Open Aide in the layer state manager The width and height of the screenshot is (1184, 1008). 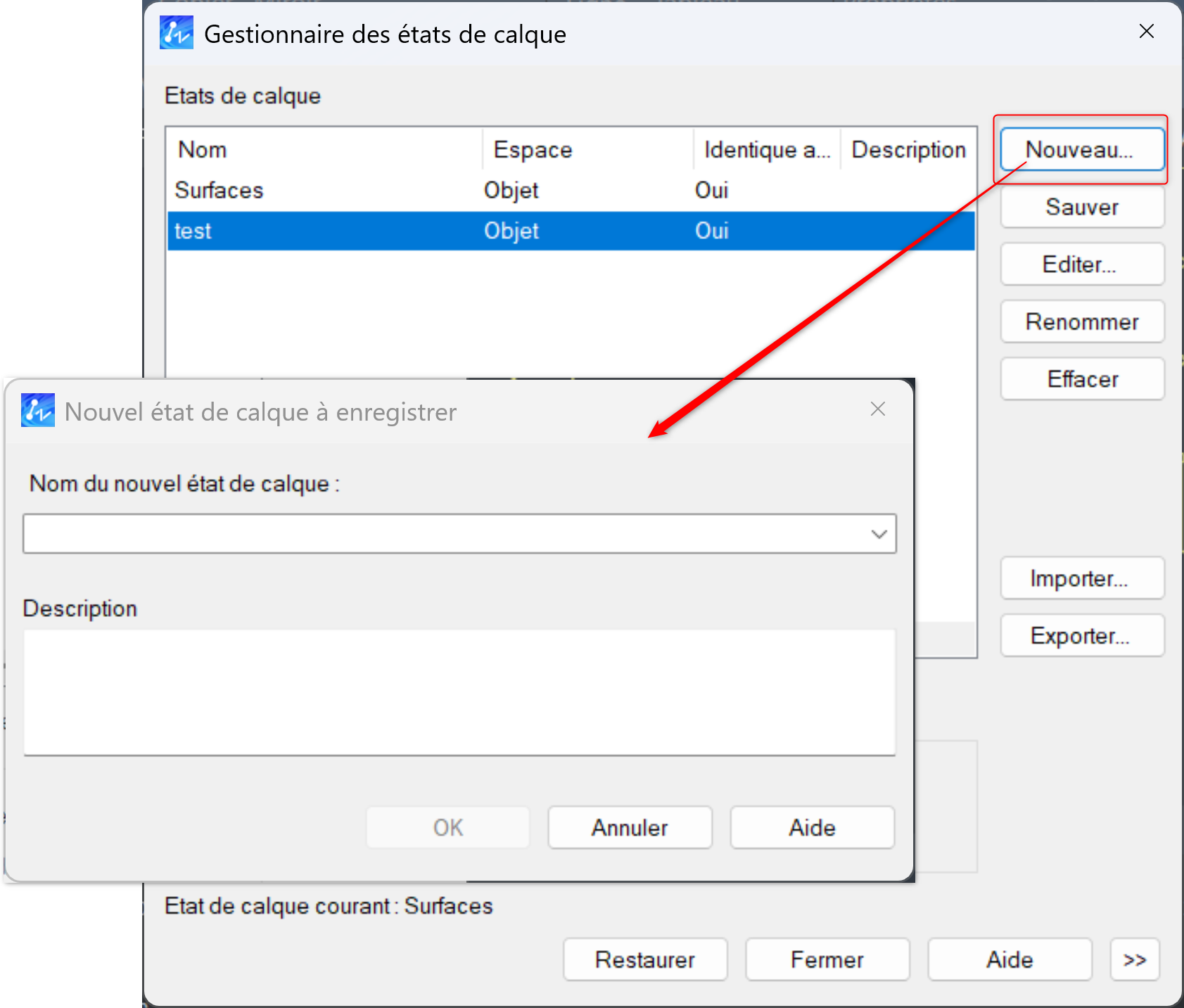click(x=1009, y=959)
